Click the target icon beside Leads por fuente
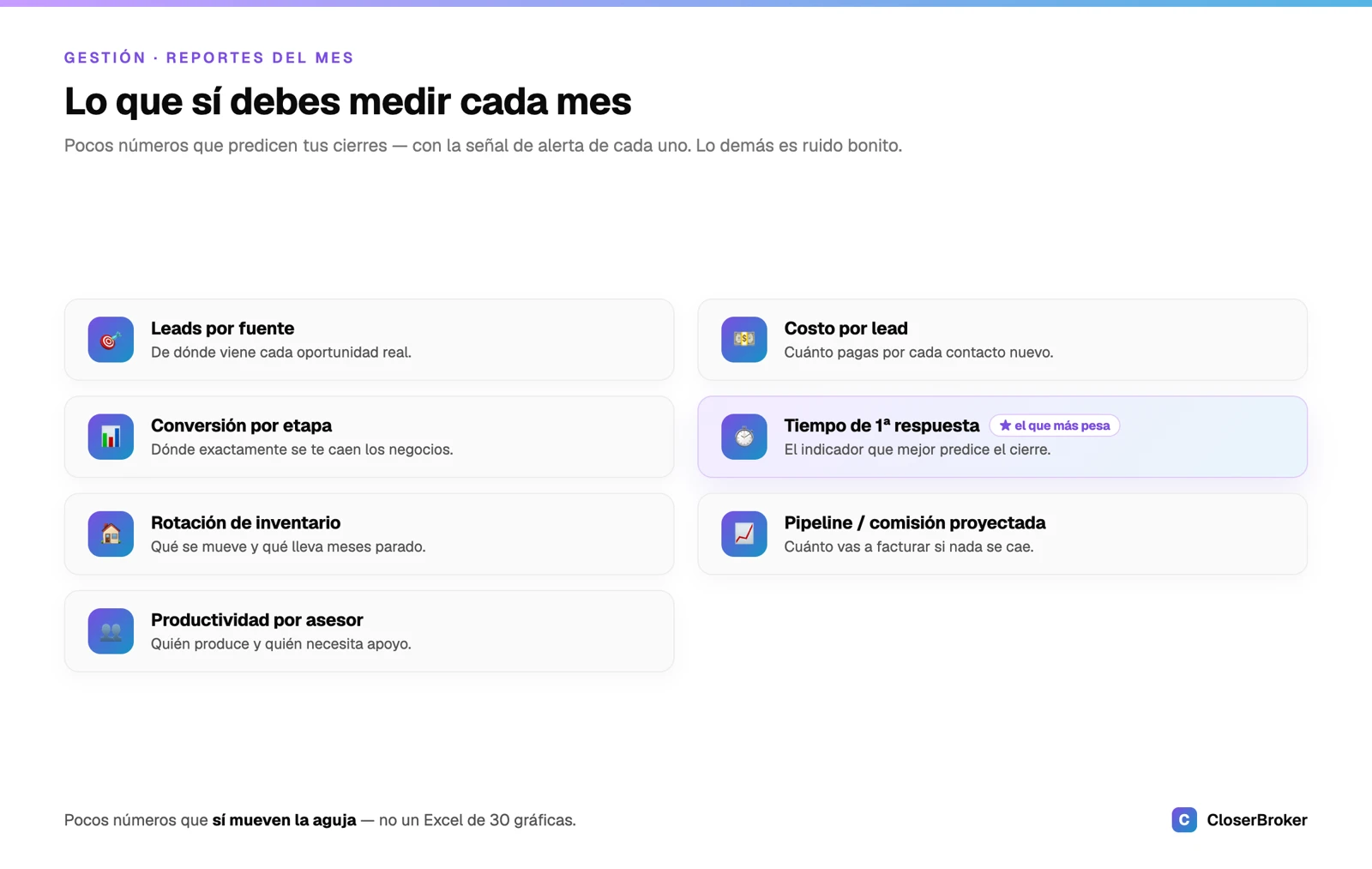The height and width of the screenshot is (869, 1372). [111, 340]
